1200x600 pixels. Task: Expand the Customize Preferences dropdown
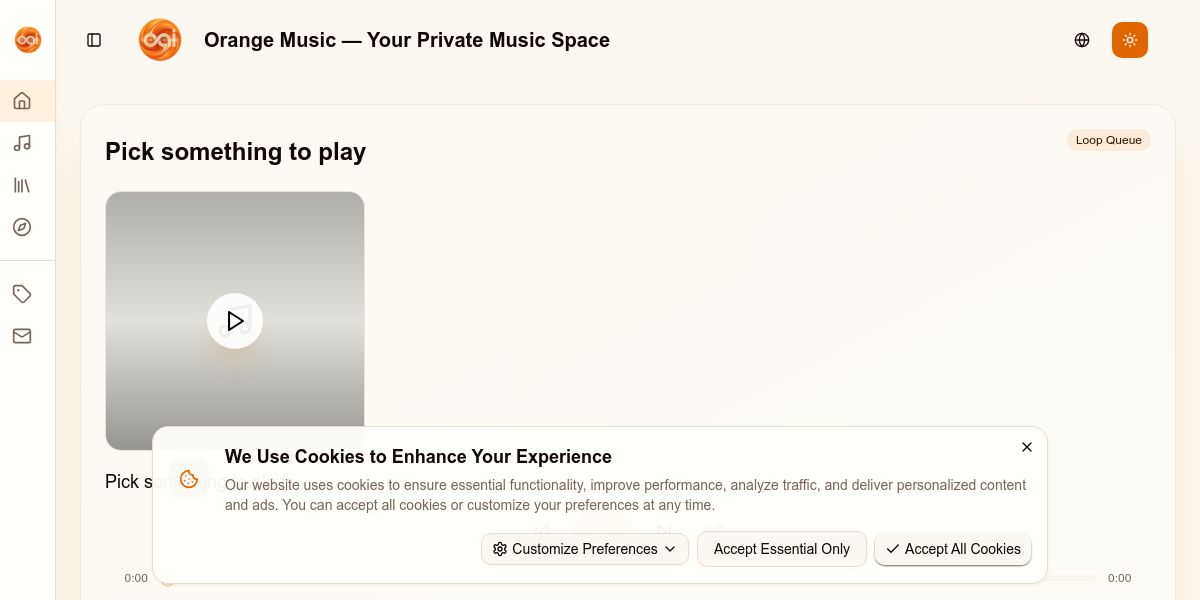585,549
